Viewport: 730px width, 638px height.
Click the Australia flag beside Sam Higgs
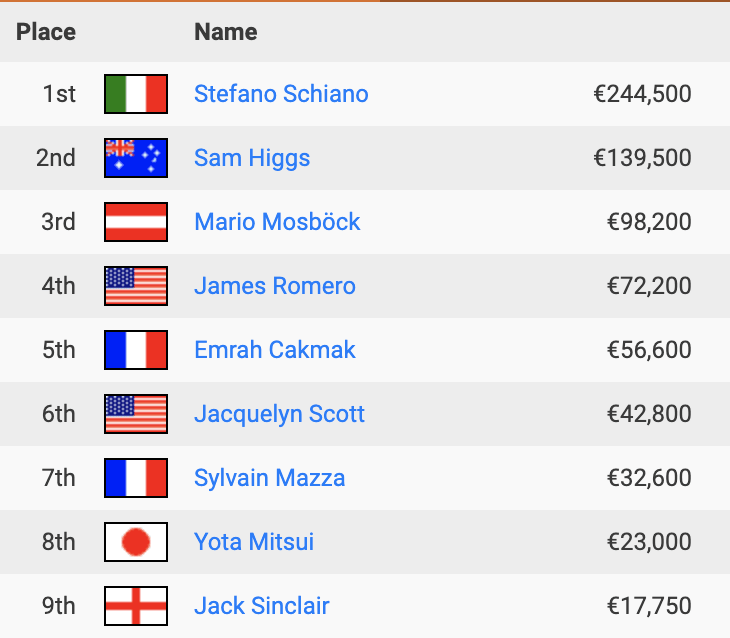(x=135, y=158)
